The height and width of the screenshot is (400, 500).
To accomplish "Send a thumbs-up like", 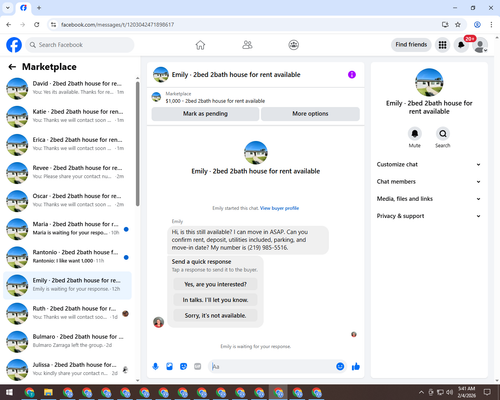I will point(356,367).
